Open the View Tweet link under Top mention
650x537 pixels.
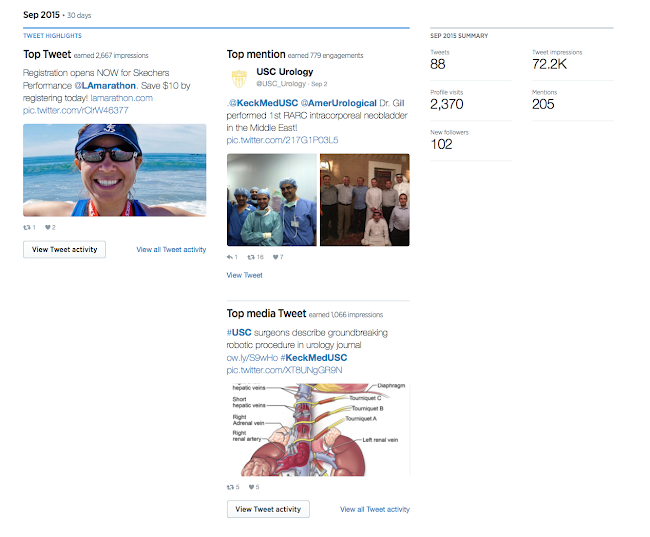click(245, 275)
